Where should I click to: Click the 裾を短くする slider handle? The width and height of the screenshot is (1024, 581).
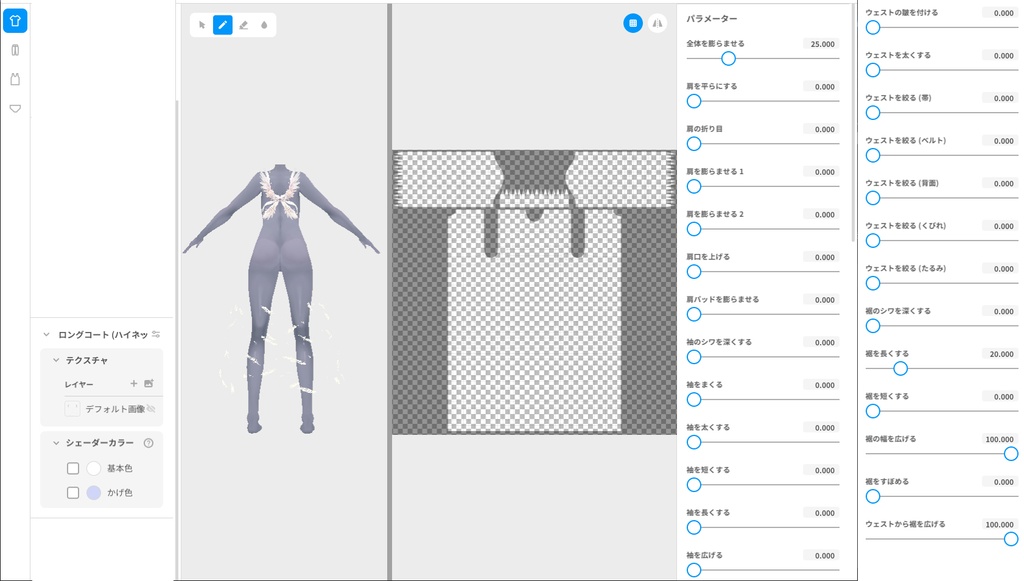pos(873,411)
